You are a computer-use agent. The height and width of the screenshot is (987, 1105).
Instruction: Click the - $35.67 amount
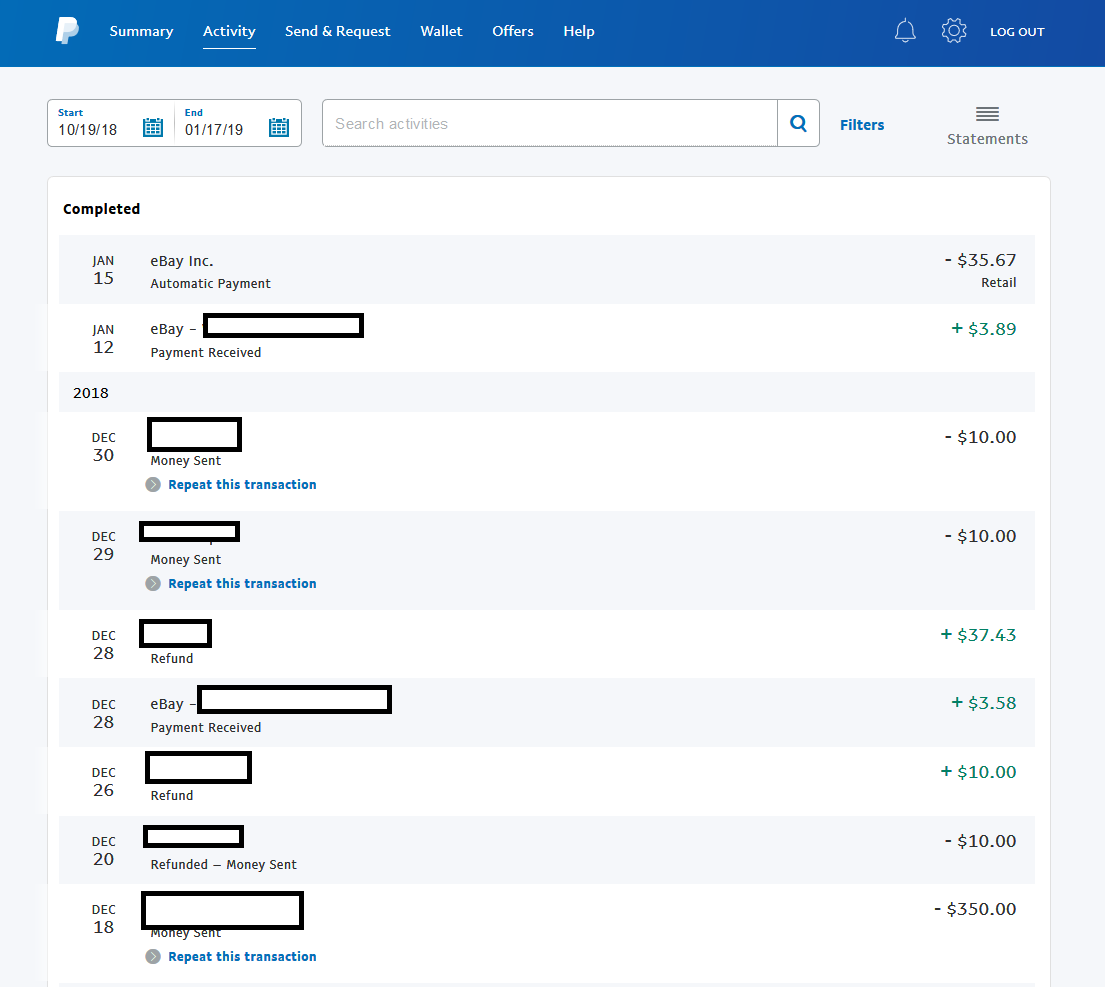(x=980, y=260)
